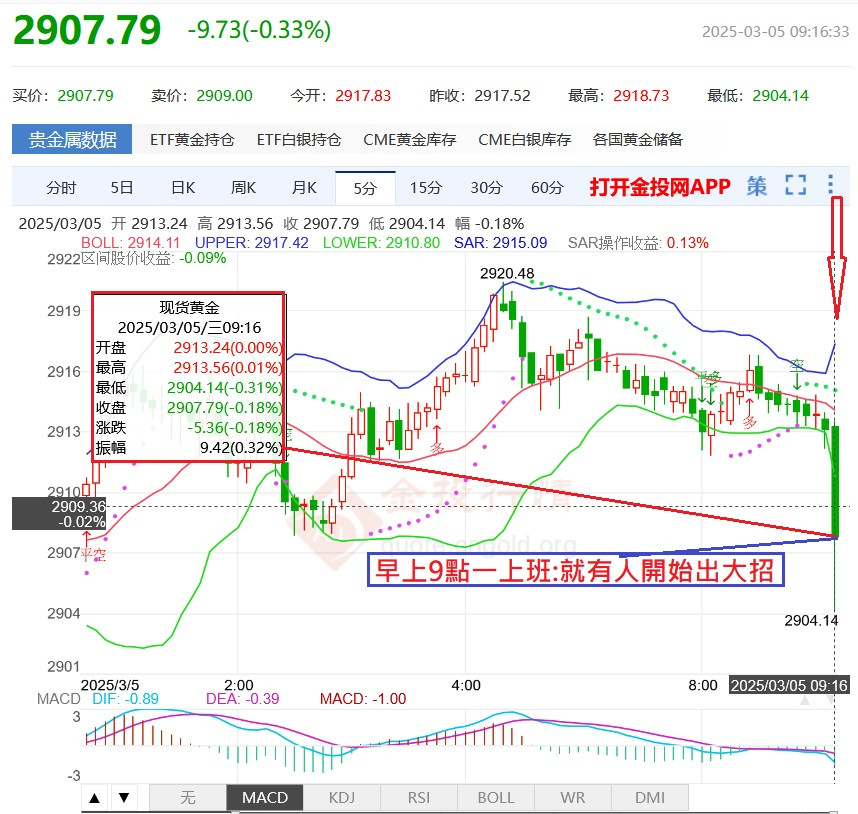The width and height of the screenshot is (858, 814).
Task: Click the down triangle indicator button
Action: [124, 798]
